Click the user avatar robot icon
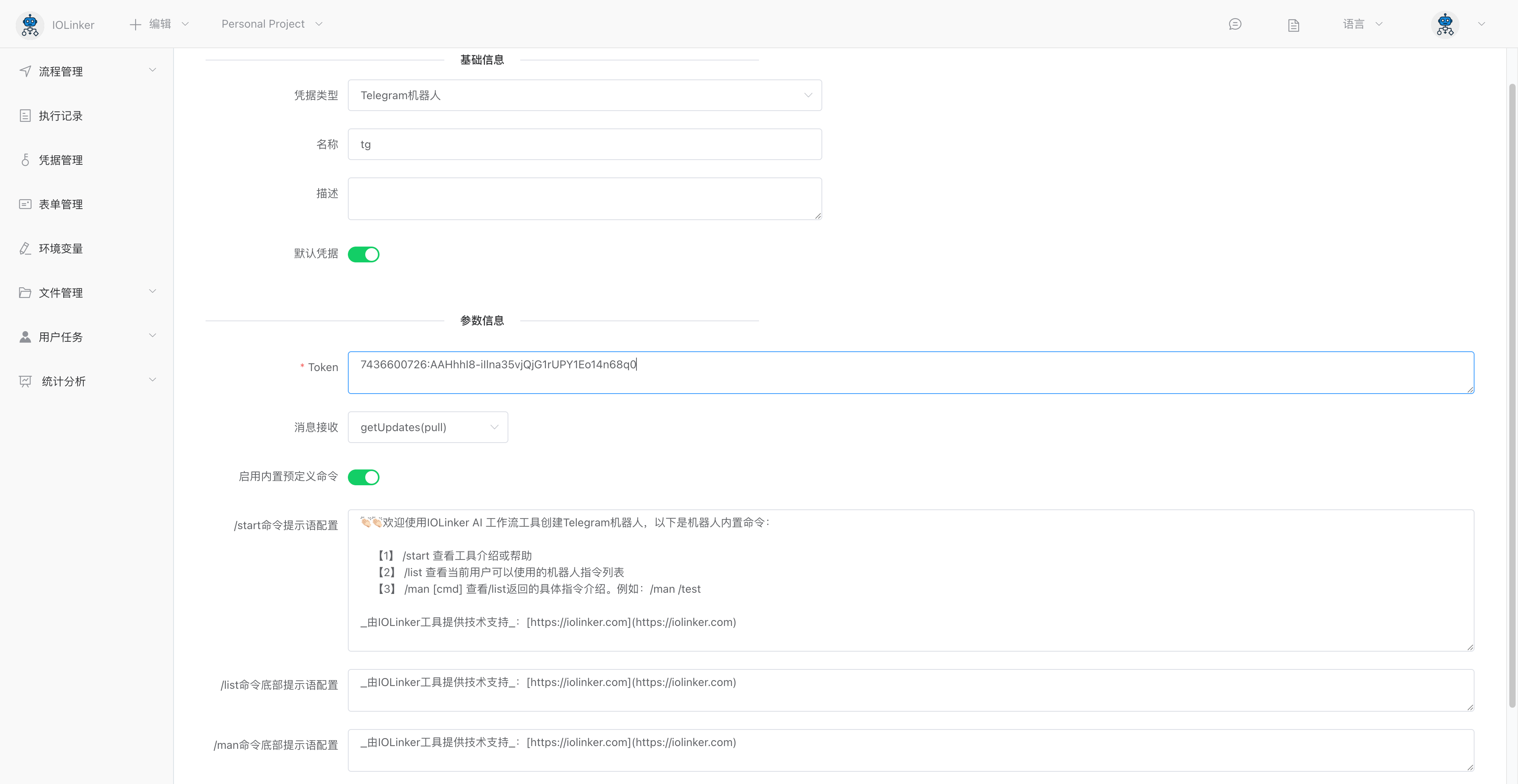 [x=1445, y=24]
